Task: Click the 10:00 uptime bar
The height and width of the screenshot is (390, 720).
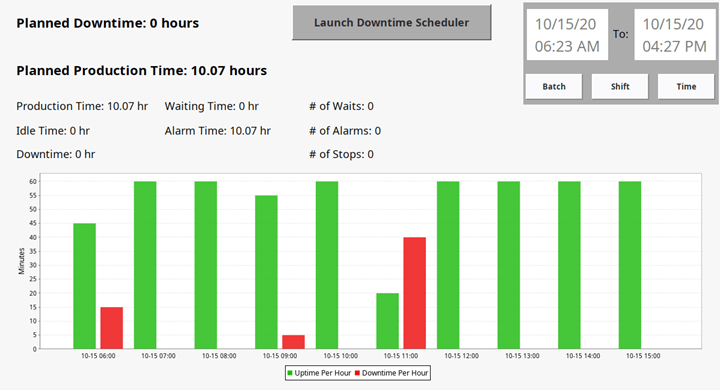Action: [x=327, y=265]
